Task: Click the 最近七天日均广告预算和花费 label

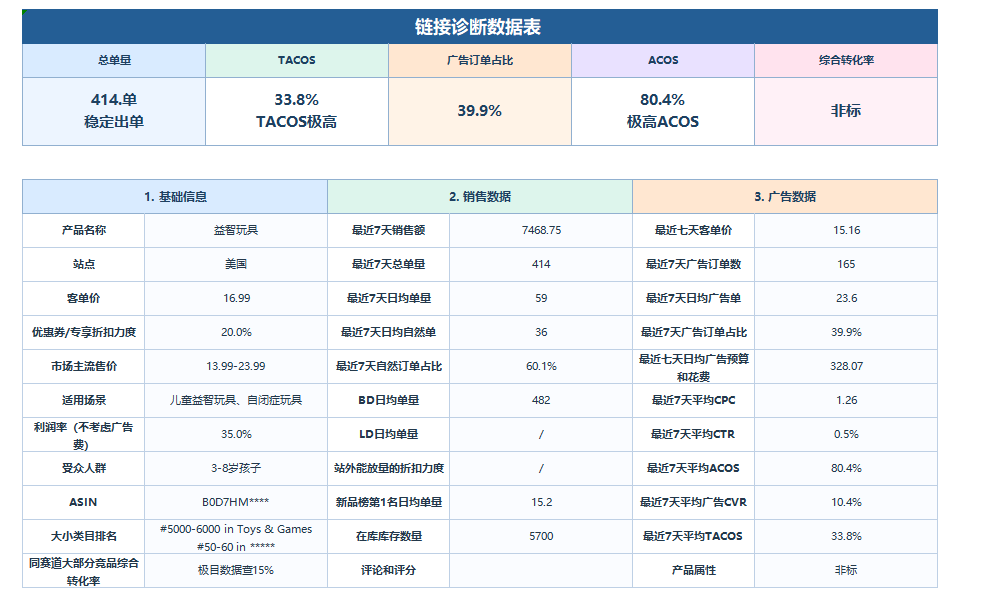Action: [694, 368]
